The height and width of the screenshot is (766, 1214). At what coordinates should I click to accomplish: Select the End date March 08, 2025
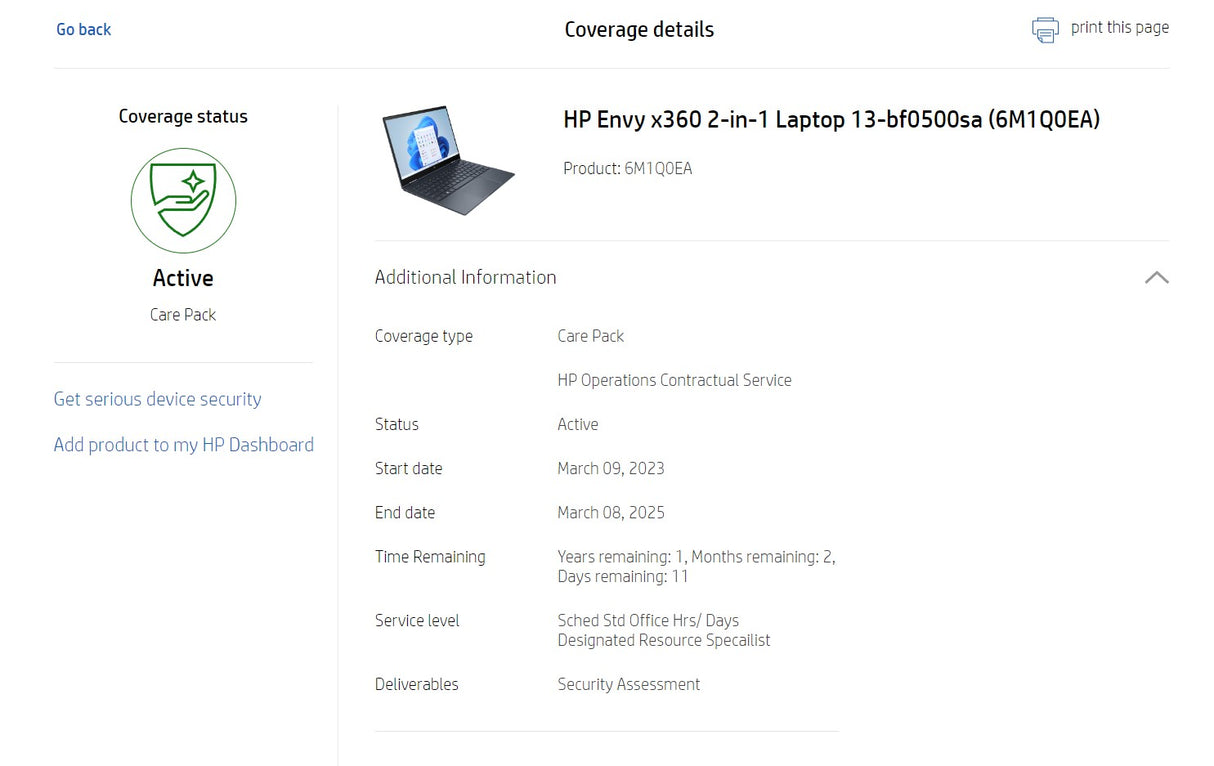tap(611, 512)
